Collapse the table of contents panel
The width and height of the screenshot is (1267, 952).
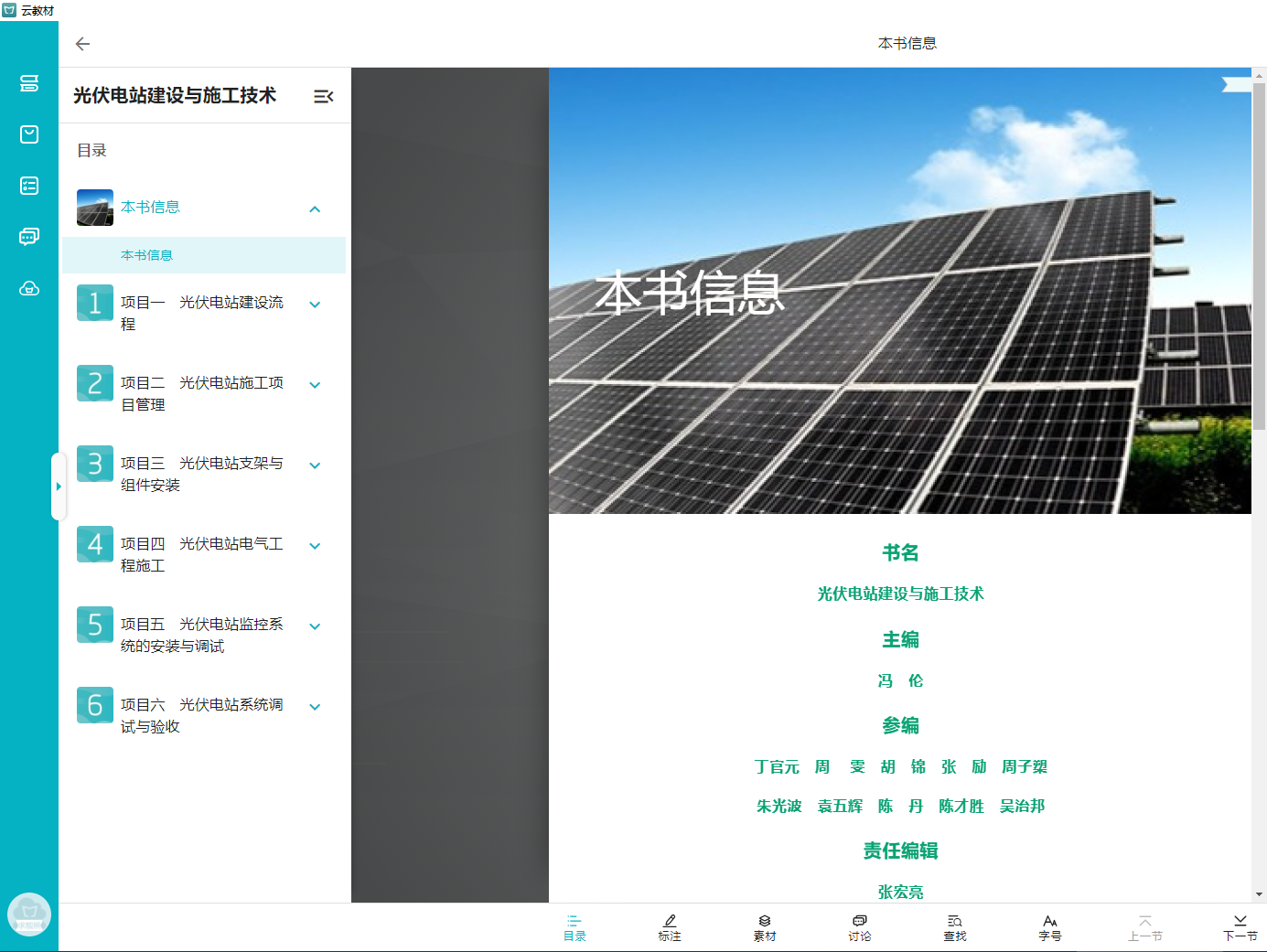[x=323, y=96]
